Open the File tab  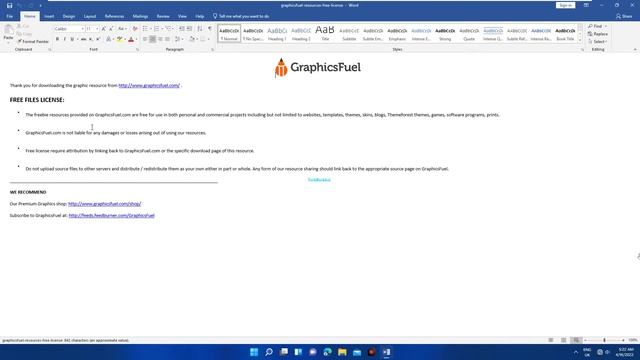pos(9,16)
